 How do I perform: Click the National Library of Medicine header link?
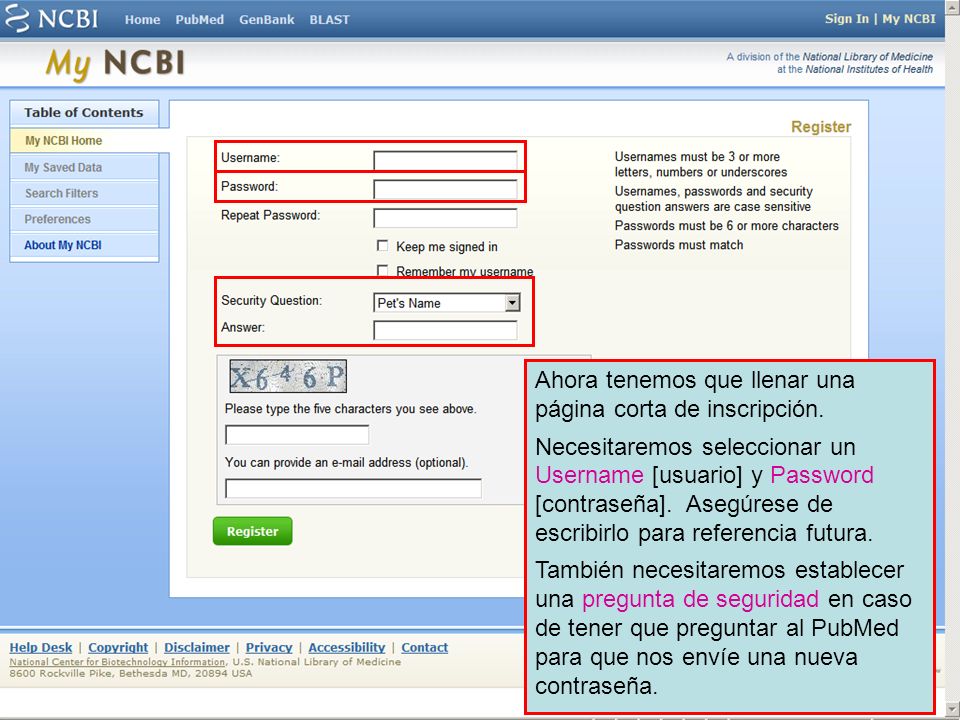[x=868, y=56]
